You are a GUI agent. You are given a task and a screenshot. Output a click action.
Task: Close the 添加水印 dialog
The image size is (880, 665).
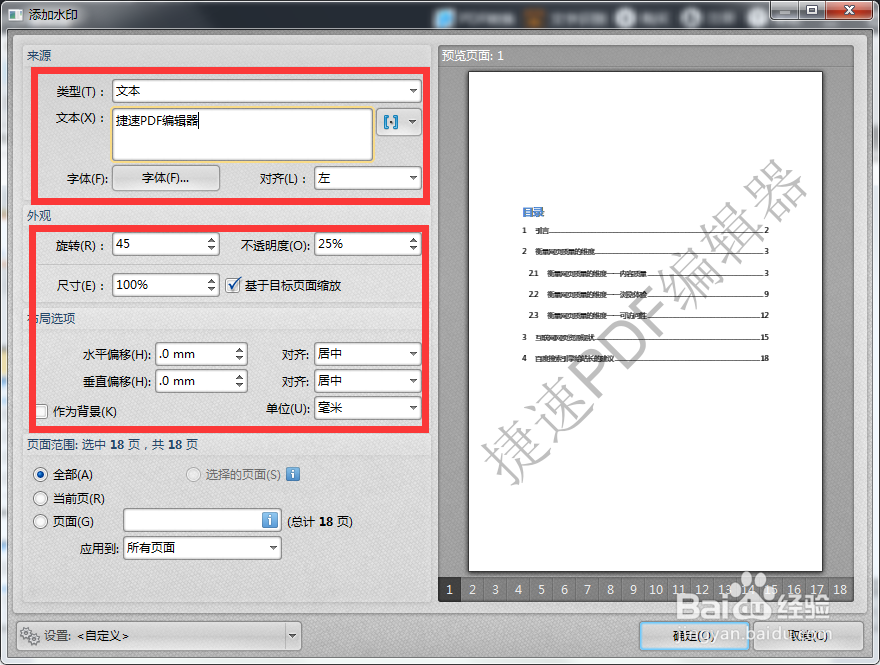[x=850, y=10]
